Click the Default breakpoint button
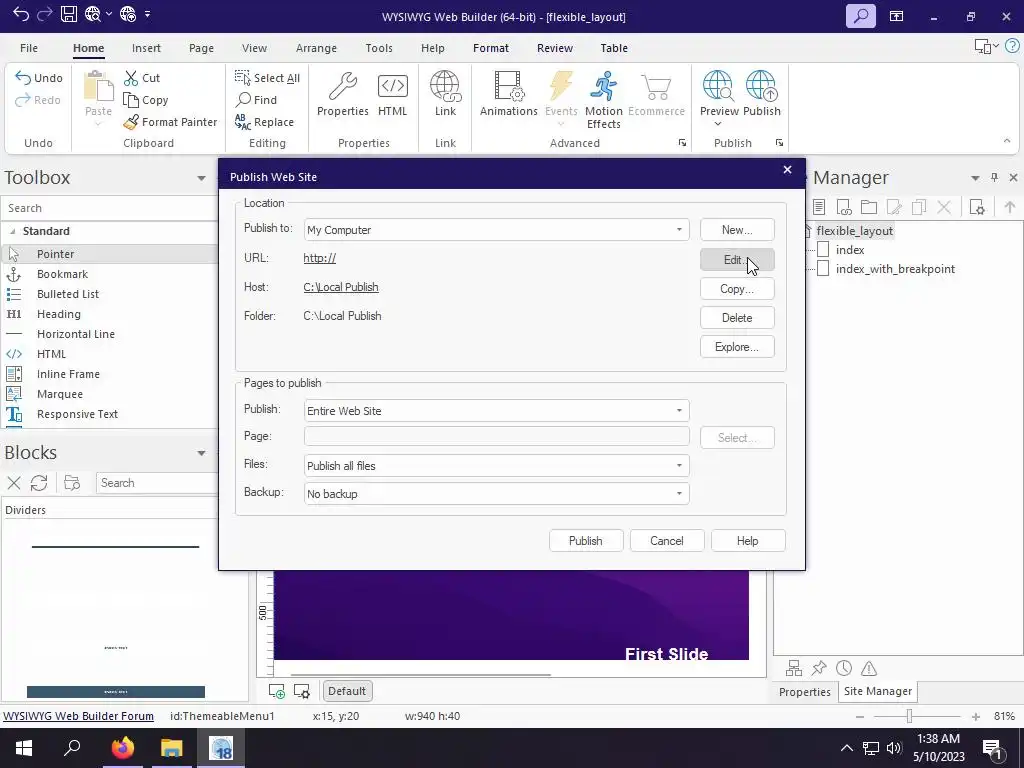The image size is (1024, 768). pyautogui.click(x=347, y=691)
